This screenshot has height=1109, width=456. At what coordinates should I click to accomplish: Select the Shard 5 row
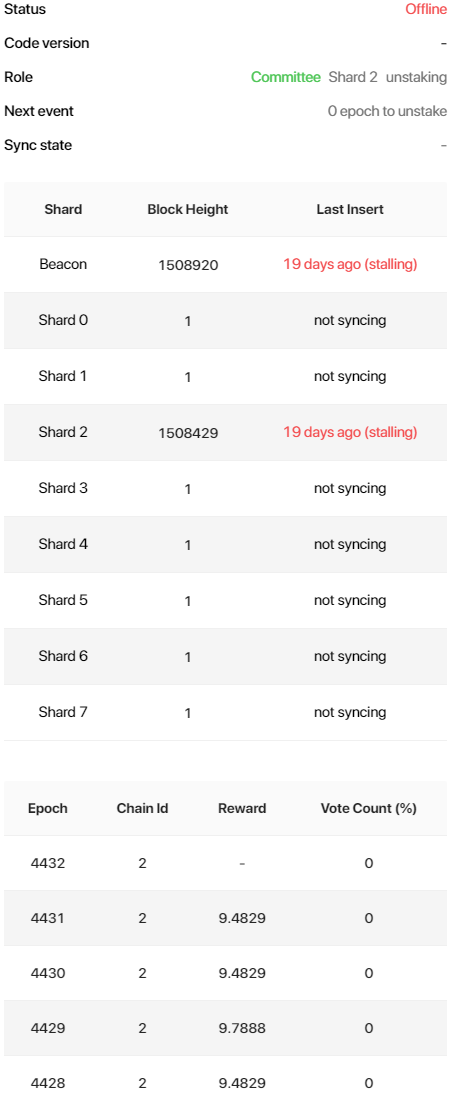coord(225,600)
